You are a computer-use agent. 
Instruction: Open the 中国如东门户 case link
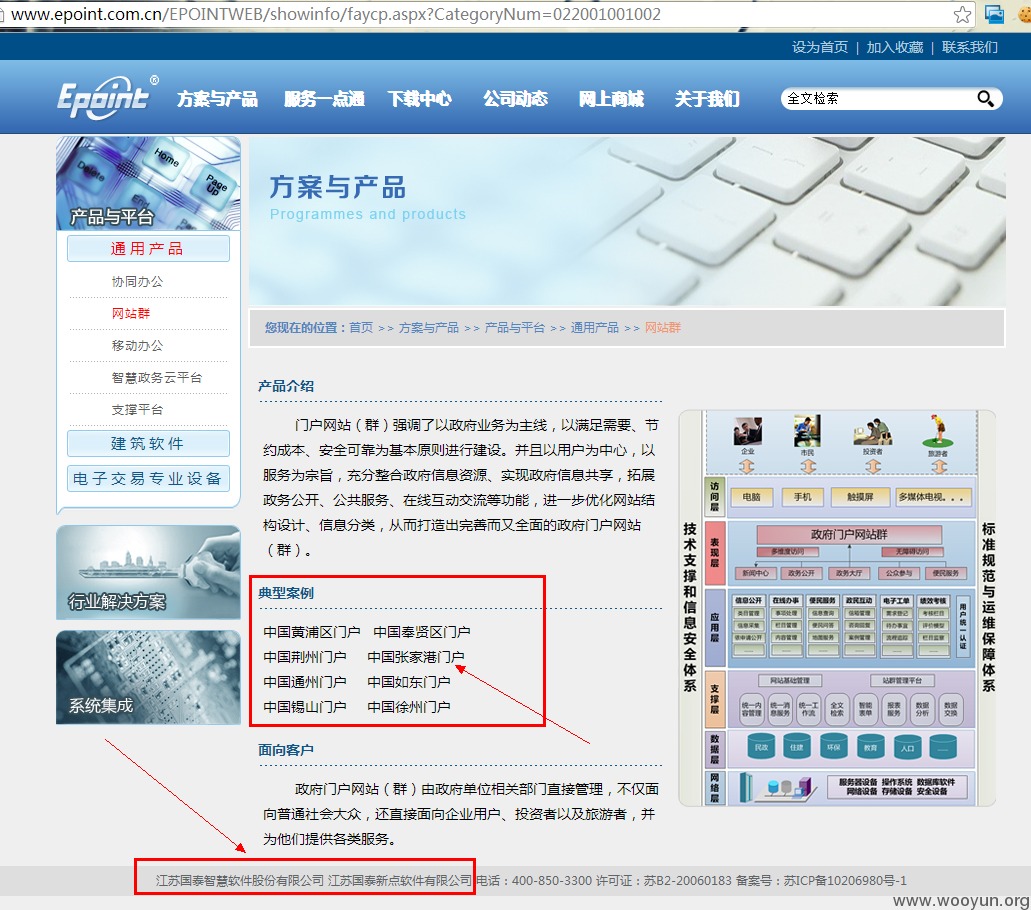click(408, 682)
